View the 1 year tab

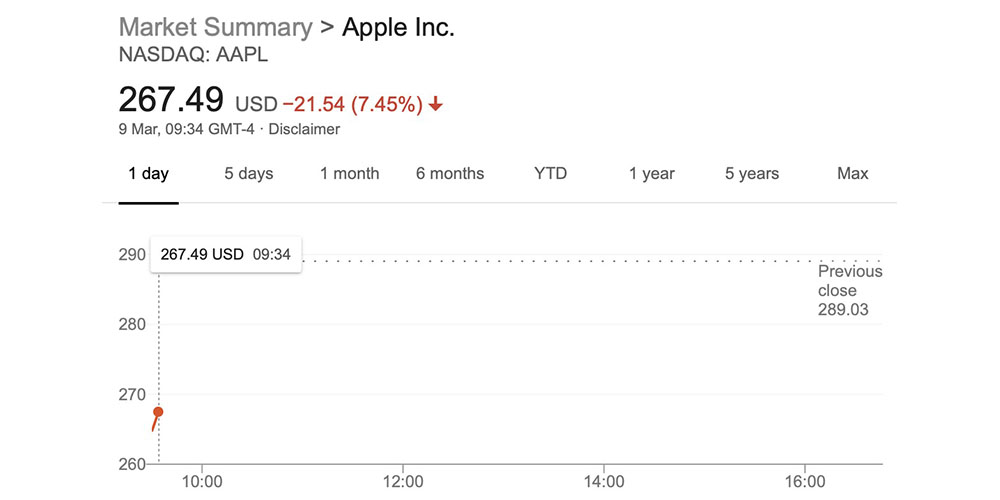point(651,174)
